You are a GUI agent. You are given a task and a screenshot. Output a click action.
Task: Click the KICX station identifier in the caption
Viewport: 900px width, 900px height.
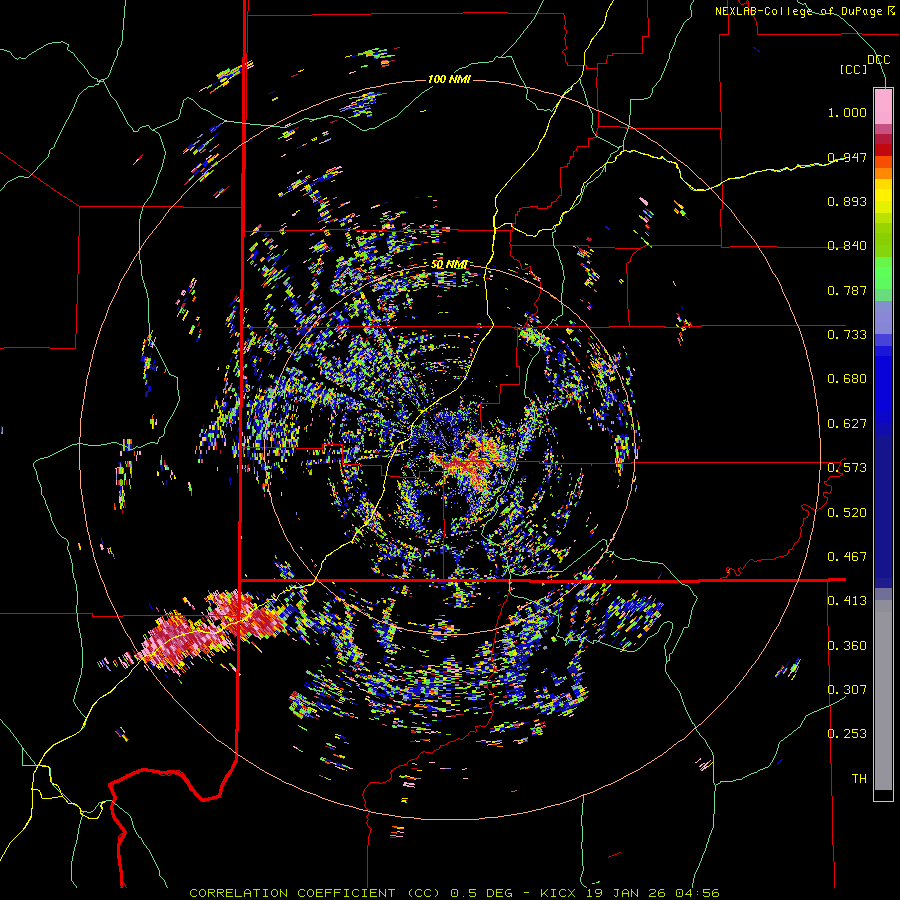(557, 893)
